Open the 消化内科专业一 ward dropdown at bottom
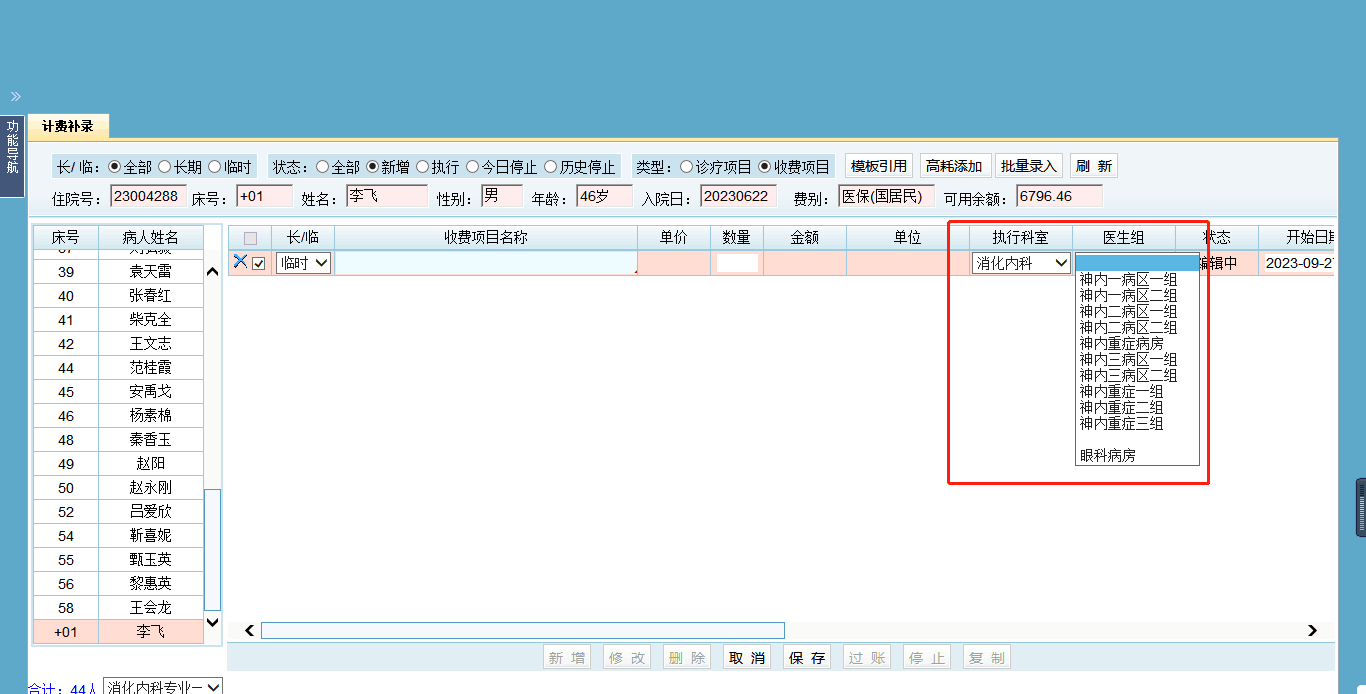 tap(163, 688)
